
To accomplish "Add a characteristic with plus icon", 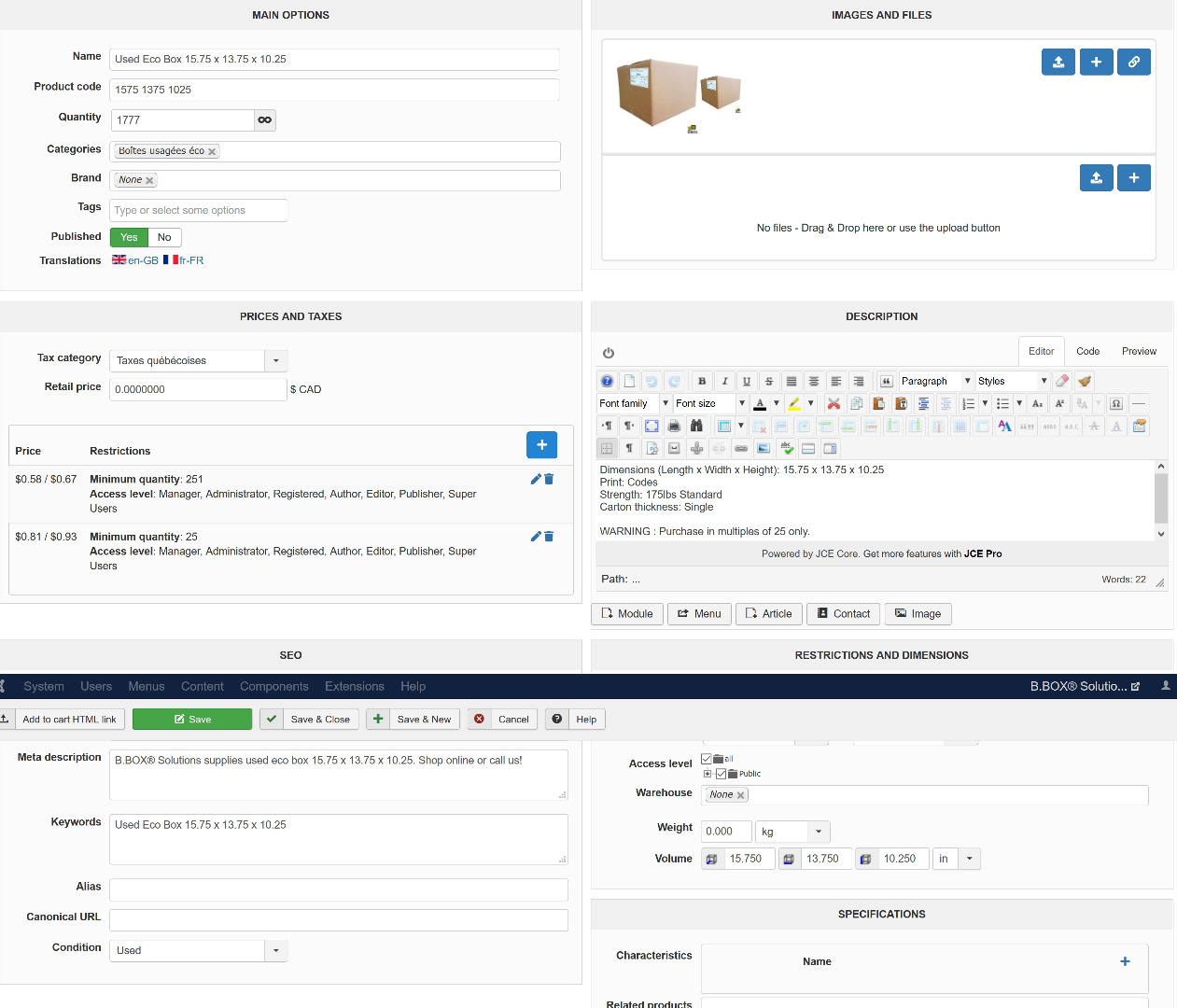I will point(1125,961).
